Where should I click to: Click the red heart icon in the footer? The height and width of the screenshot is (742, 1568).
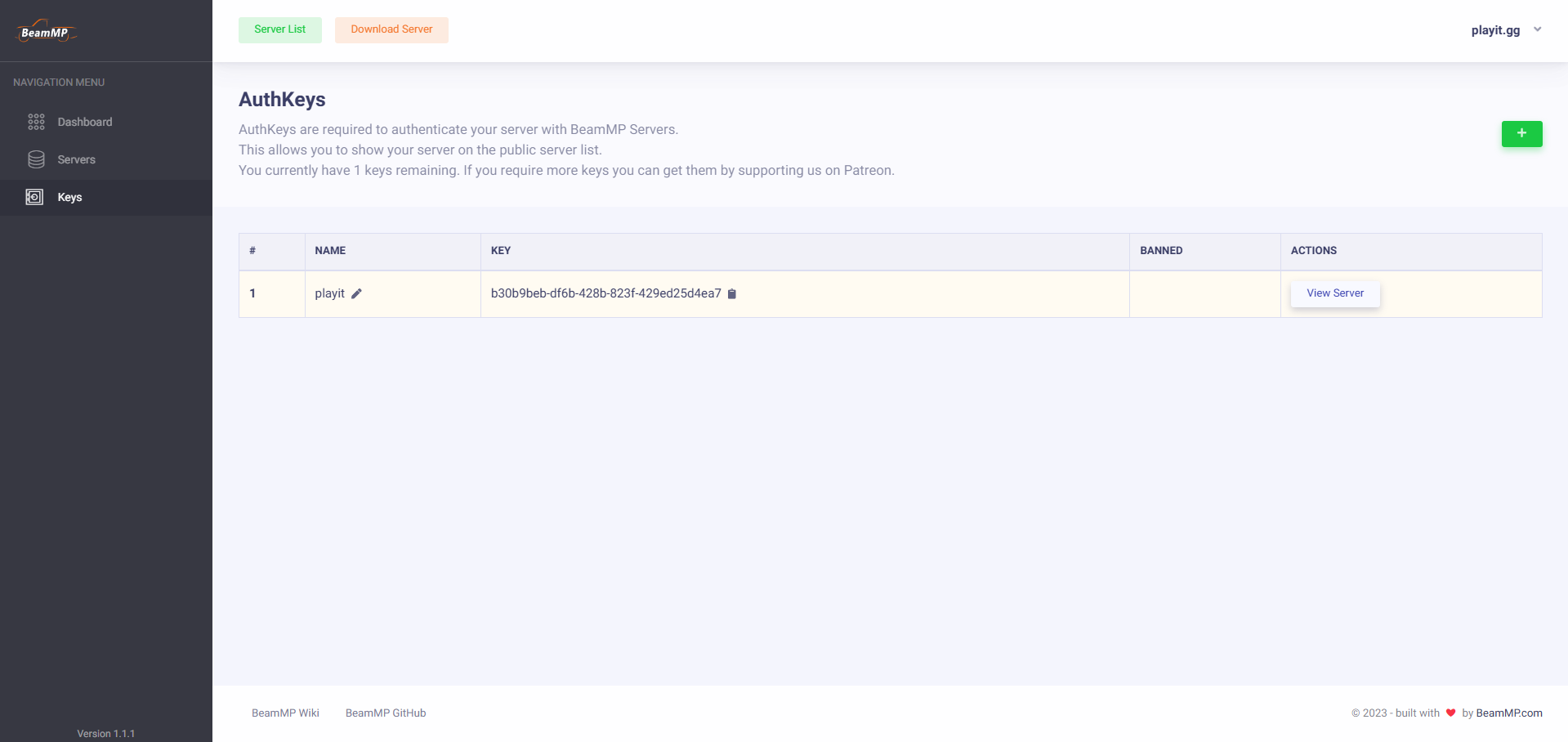coord(1450,713)
